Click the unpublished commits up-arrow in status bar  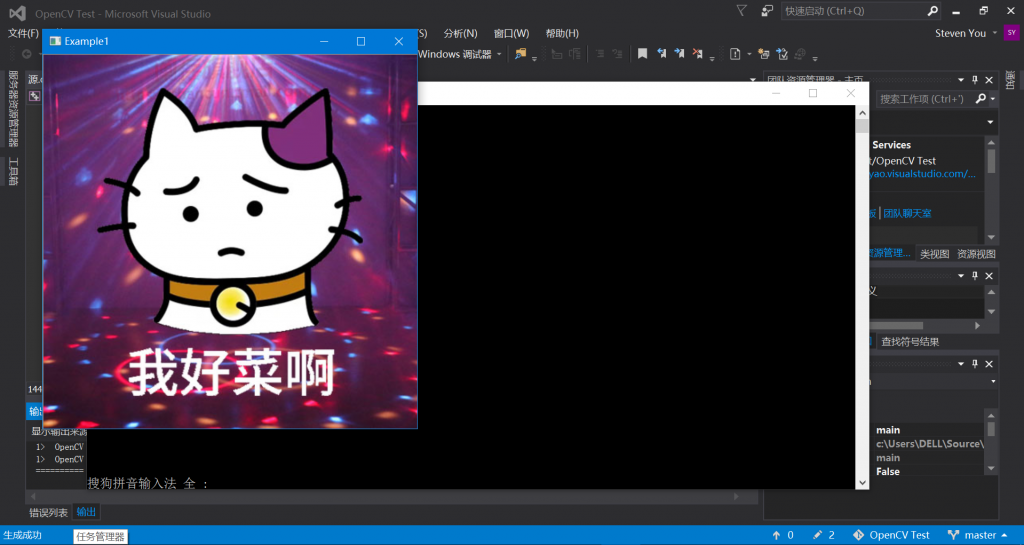[x=776, y=535]
